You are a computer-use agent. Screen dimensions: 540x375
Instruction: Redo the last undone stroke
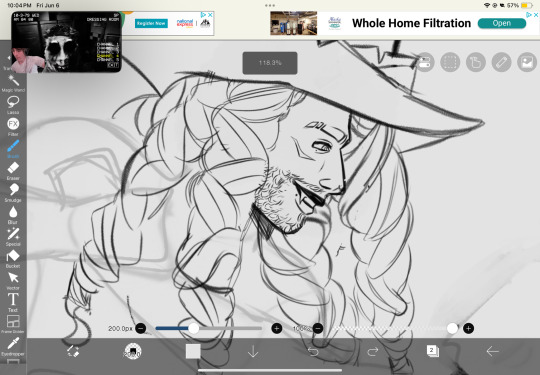tap(373, 352)
